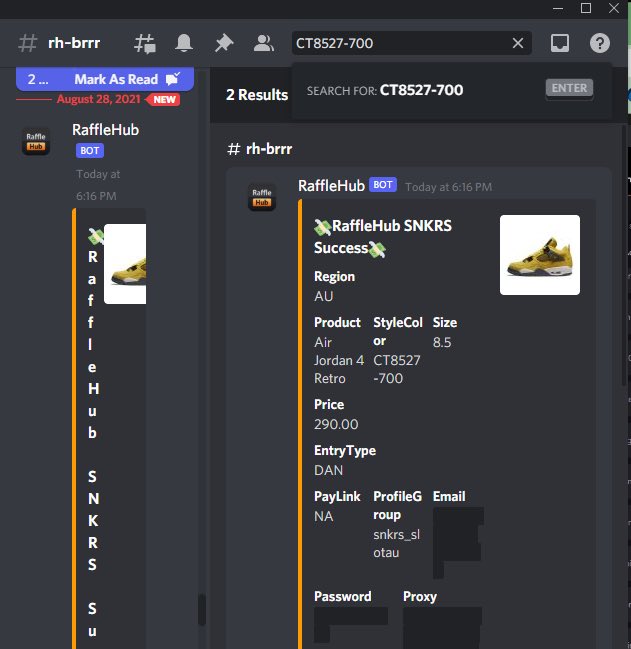Click the NA PayLink value
Image resolution: width=631 pixels, height=649 pixels.
pyautogui.click(x=324, y=517)
